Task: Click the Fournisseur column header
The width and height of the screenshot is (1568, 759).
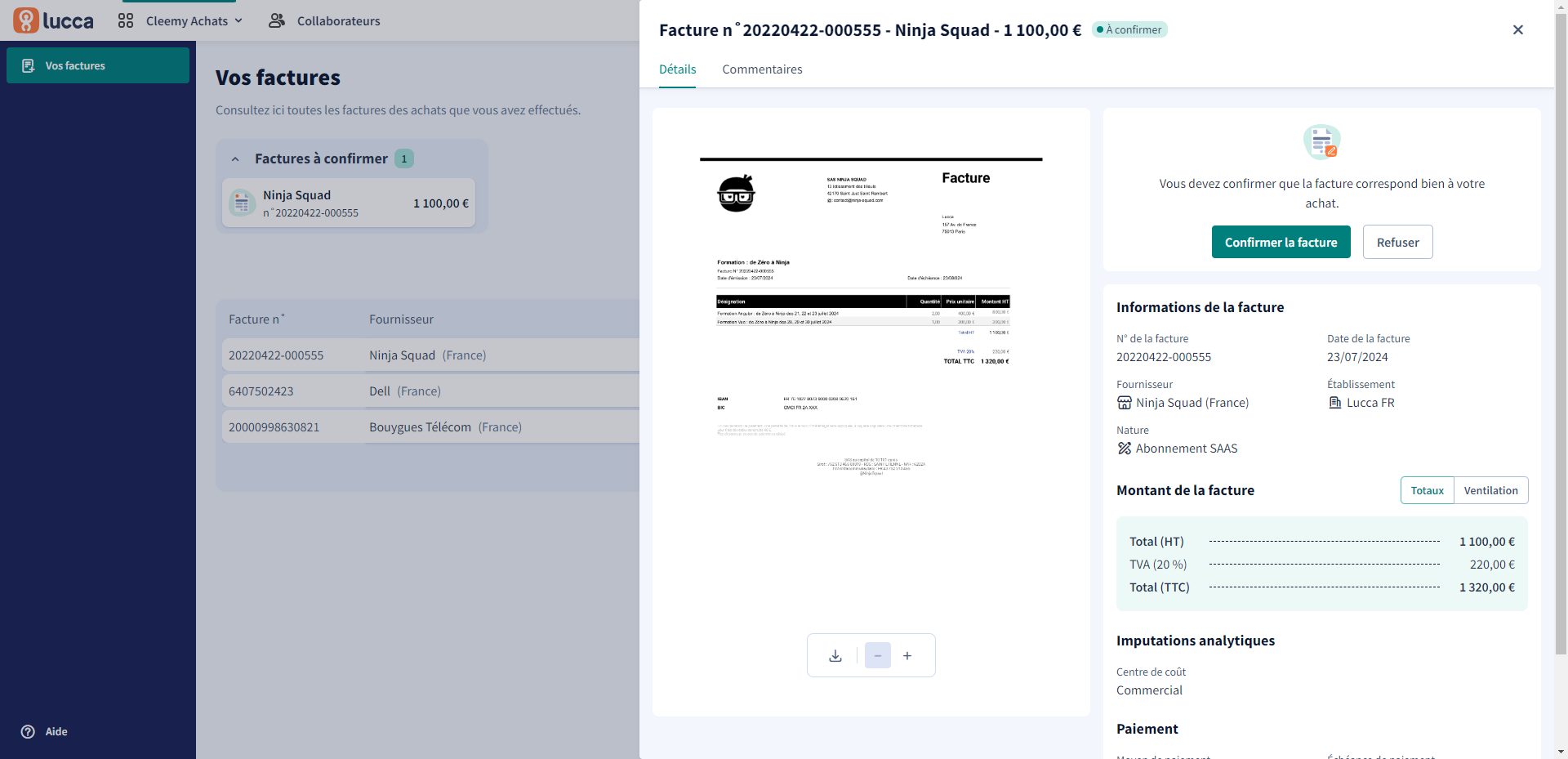Action: [401, 319]
